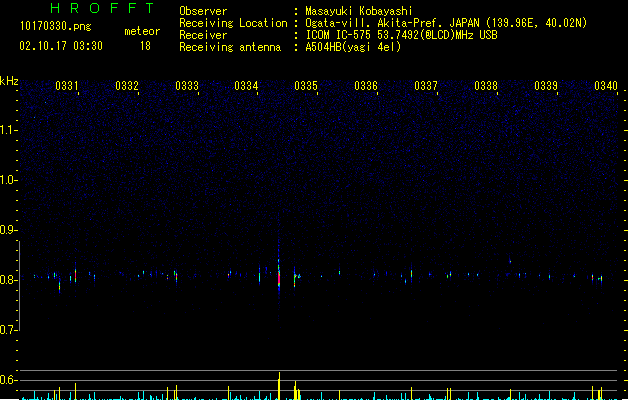Image resolution: width=629 pixels, height=400 pixels.
Task: Click the HROFFT title text
Action: [x=102, y=8]
